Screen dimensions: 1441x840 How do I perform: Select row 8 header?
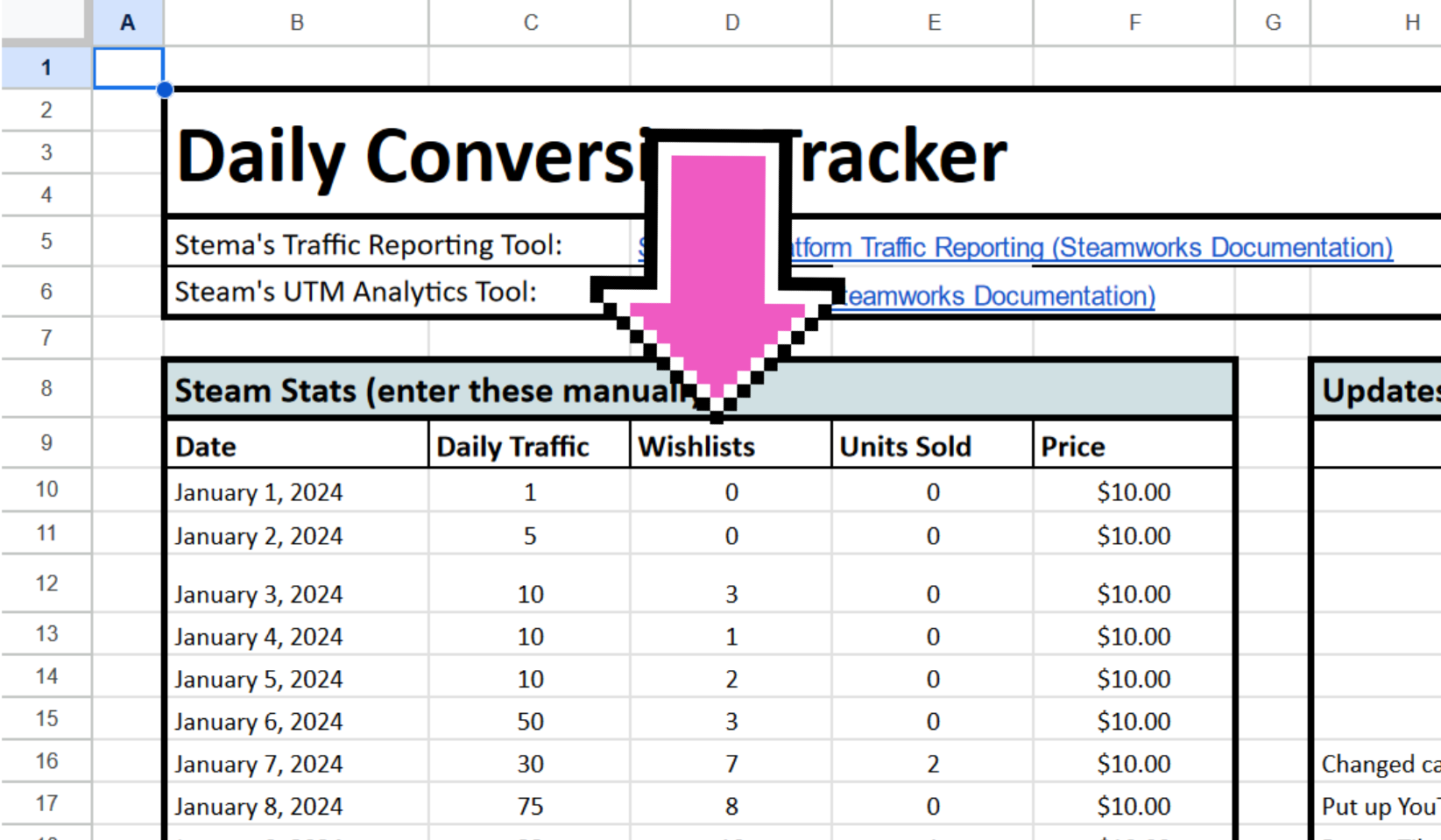pyautogui.click(x=46, y=388)
